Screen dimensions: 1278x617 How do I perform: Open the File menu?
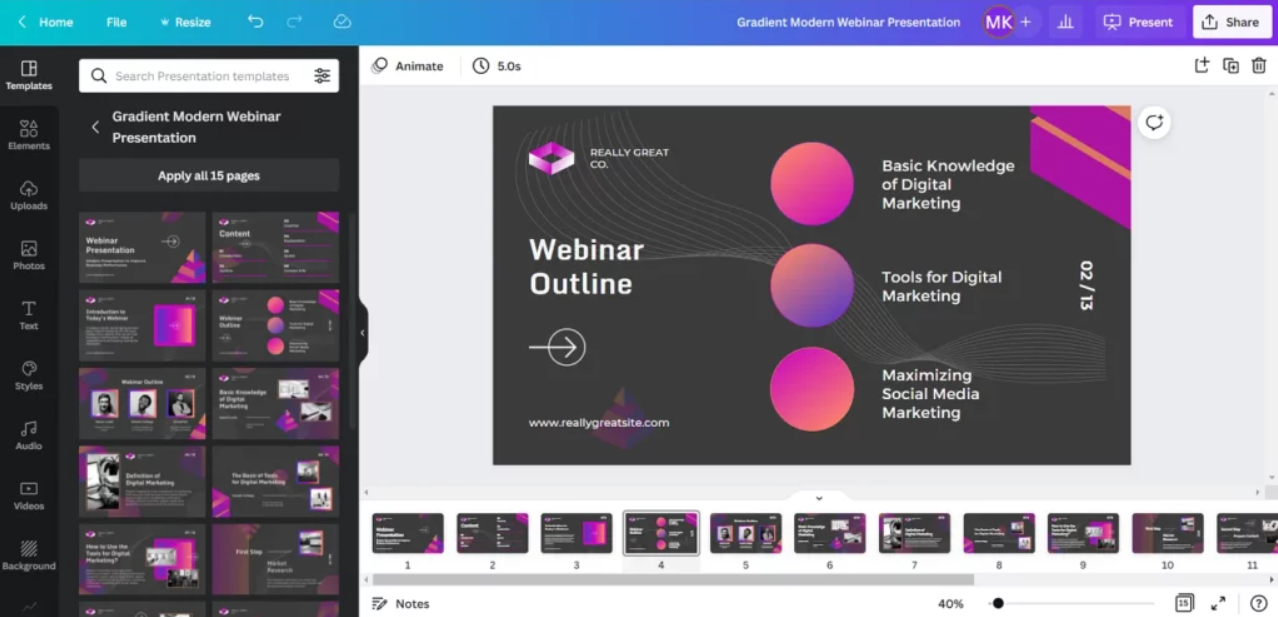click(x=117, y=22)
